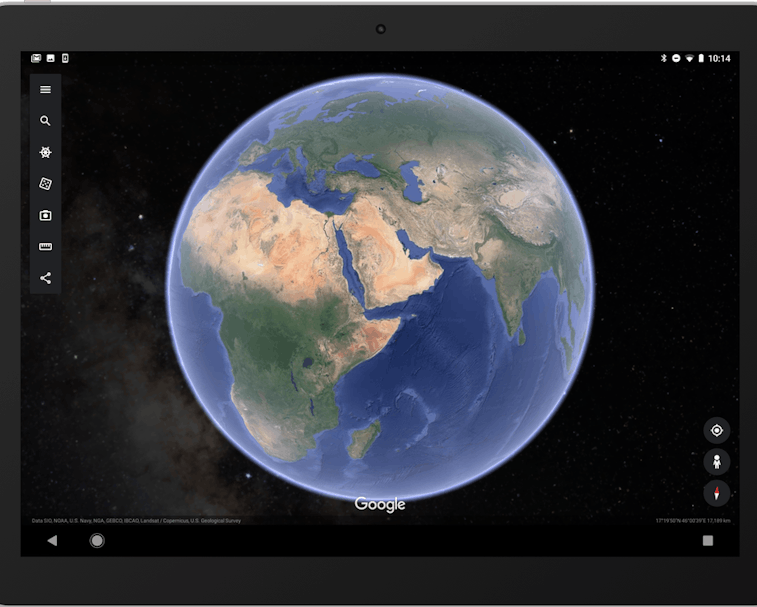Tap the recent apps square button

(x=708, y=540)
